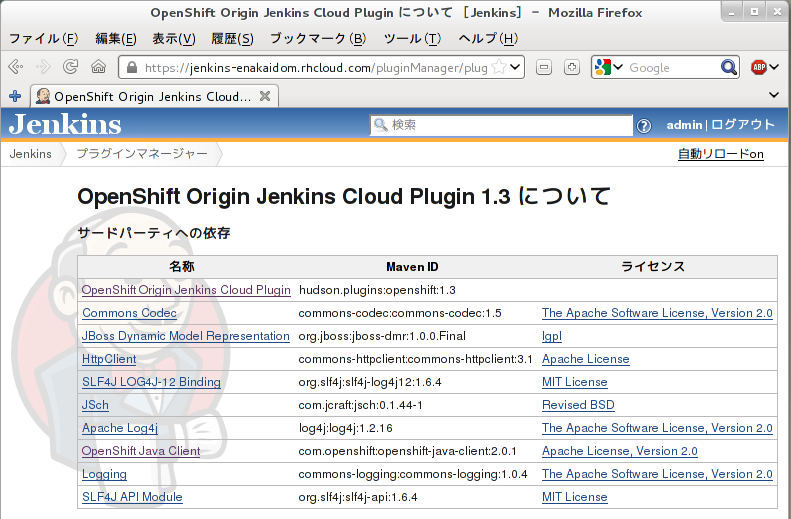This screenshot has height=519, width=791.
Task: Minimize the Firefox window
Action: pos(731,12)
